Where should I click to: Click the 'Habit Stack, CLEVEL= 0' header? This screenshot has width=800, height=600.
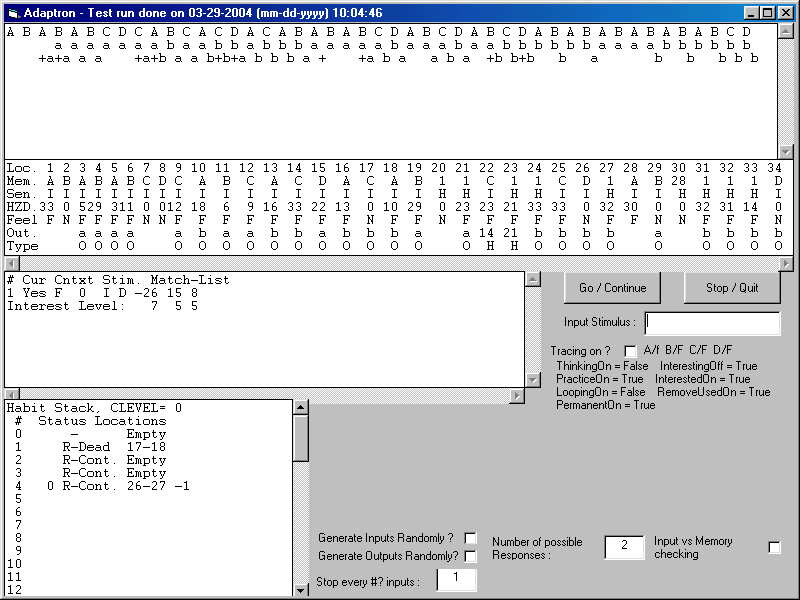(x=94, y=408)
